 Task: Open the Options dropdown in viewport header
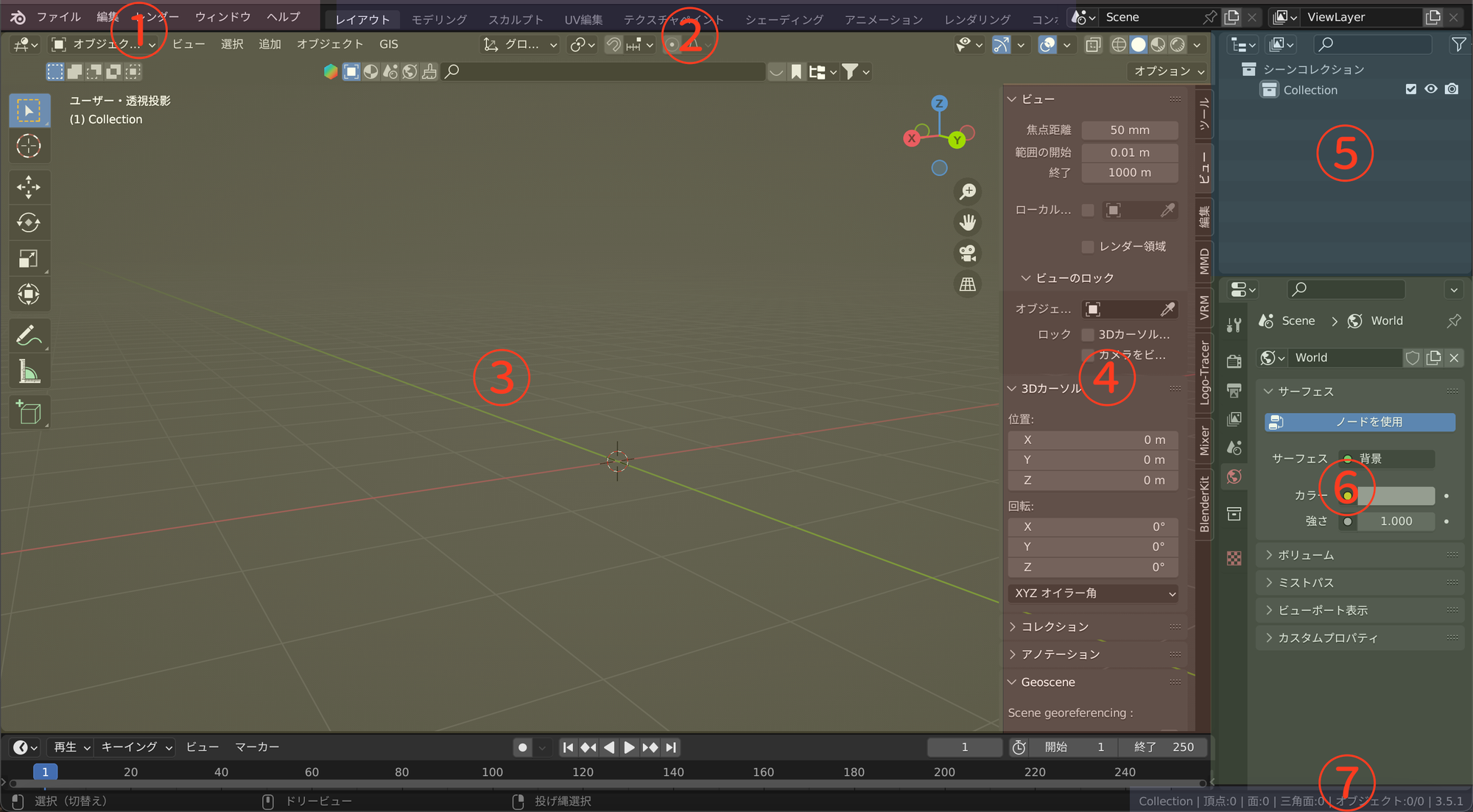(x=1168, y=71)
